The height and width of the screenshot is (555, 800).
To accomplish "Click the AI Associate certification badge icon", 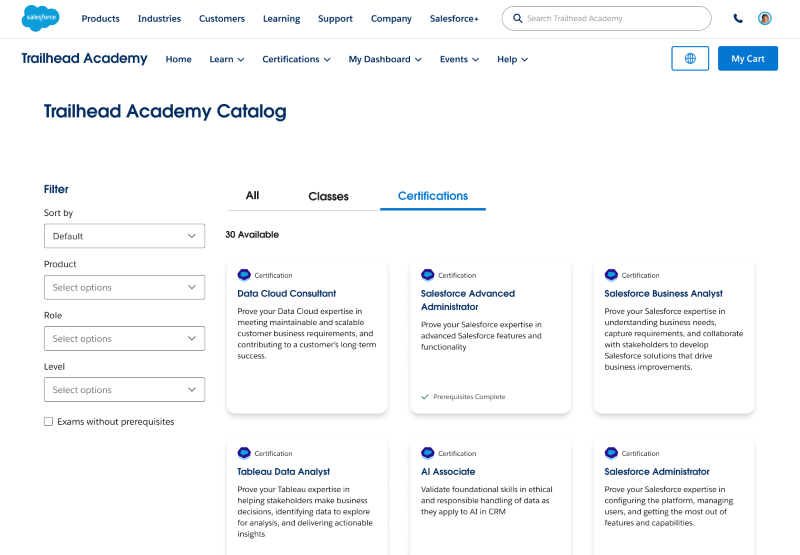I will tap(428, 453).
